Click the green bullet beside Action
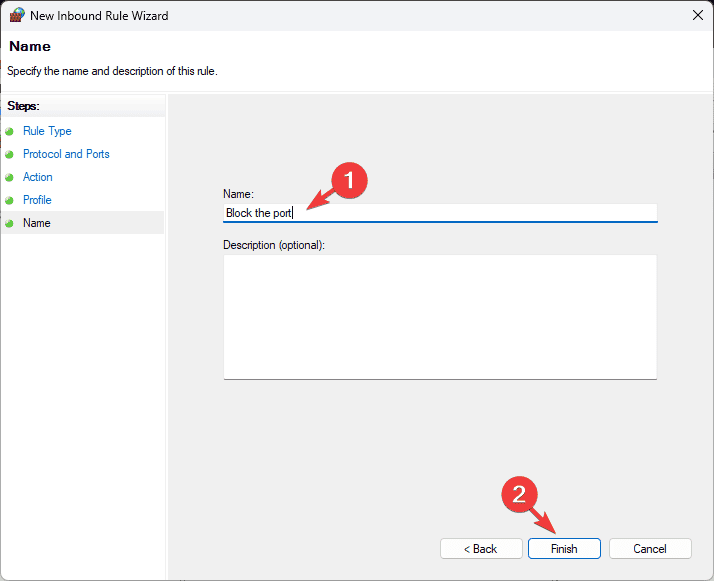This screenshot has width=714, height=581. tap(9, 177)
